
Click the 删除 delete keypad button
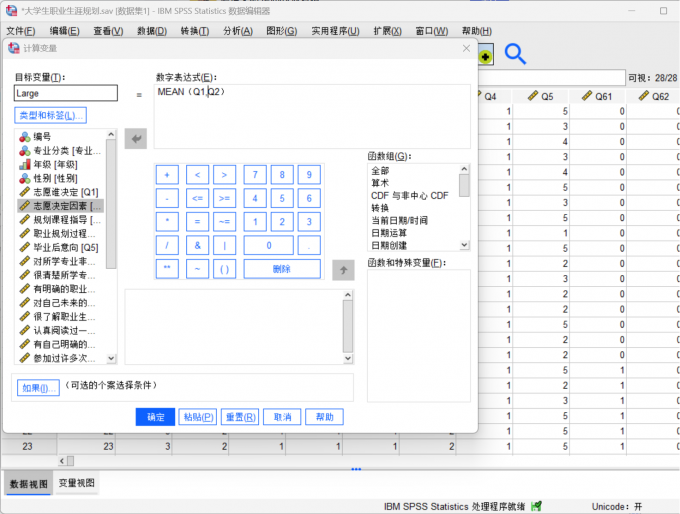click(x=282, y=268)
